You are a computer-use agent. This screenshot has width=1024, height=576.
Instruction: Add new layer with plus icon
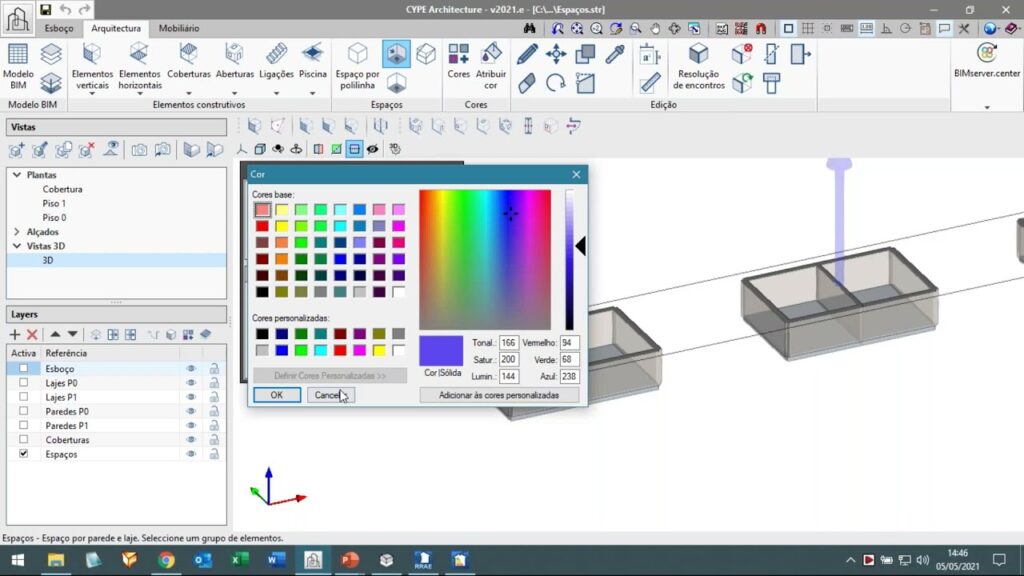[15, 334]
